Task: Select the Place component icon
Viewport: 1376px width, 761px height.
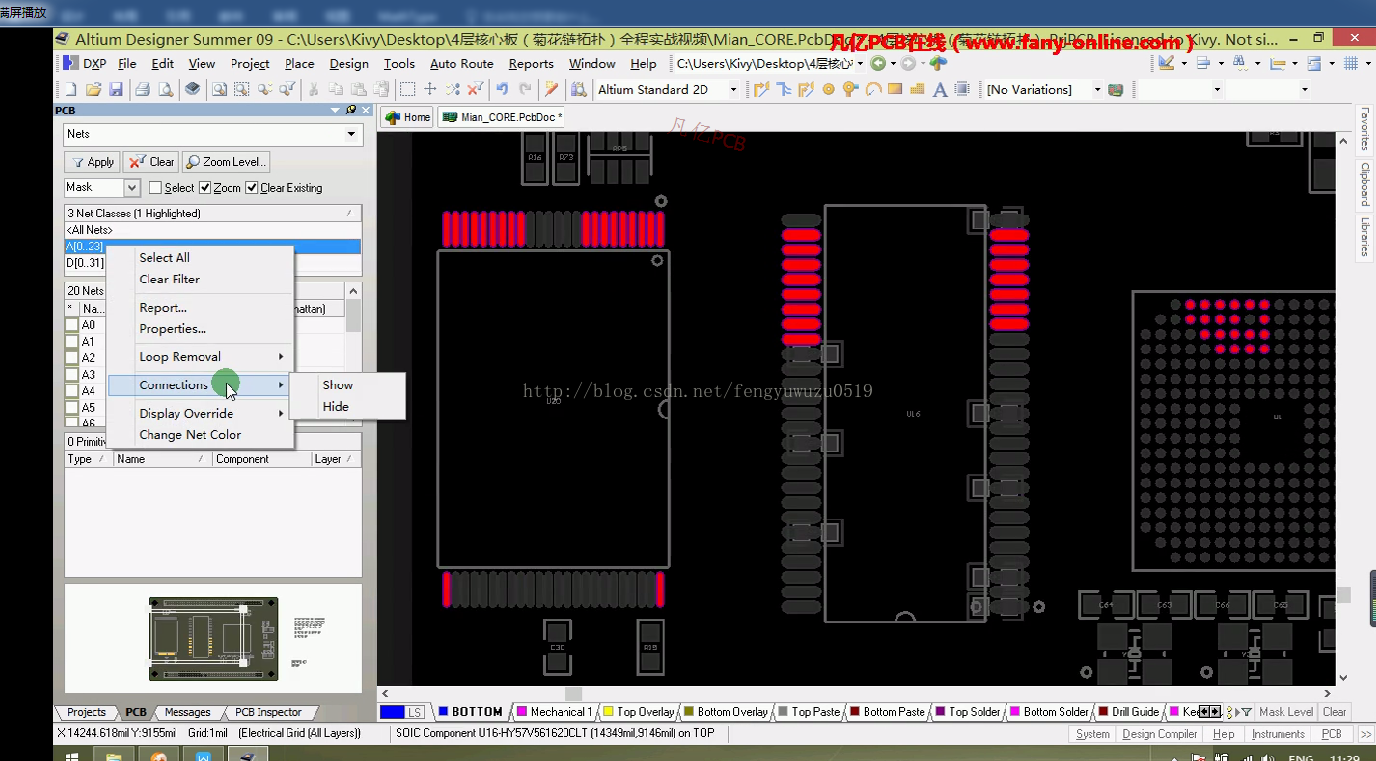Action: point(962,89)
